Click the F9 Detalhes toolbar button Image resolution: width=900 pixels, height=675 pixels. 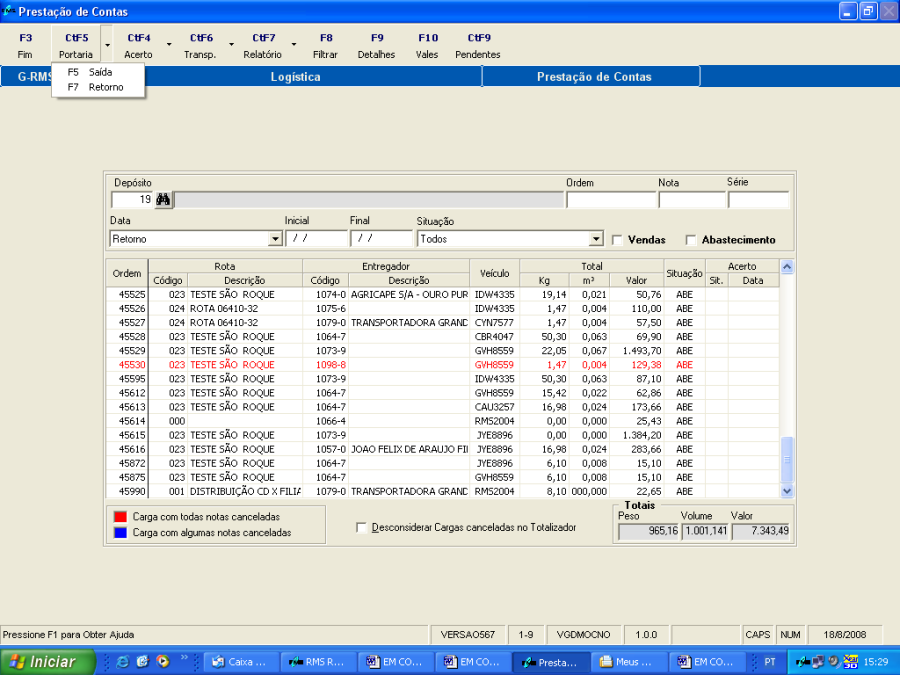coord(376,45)
